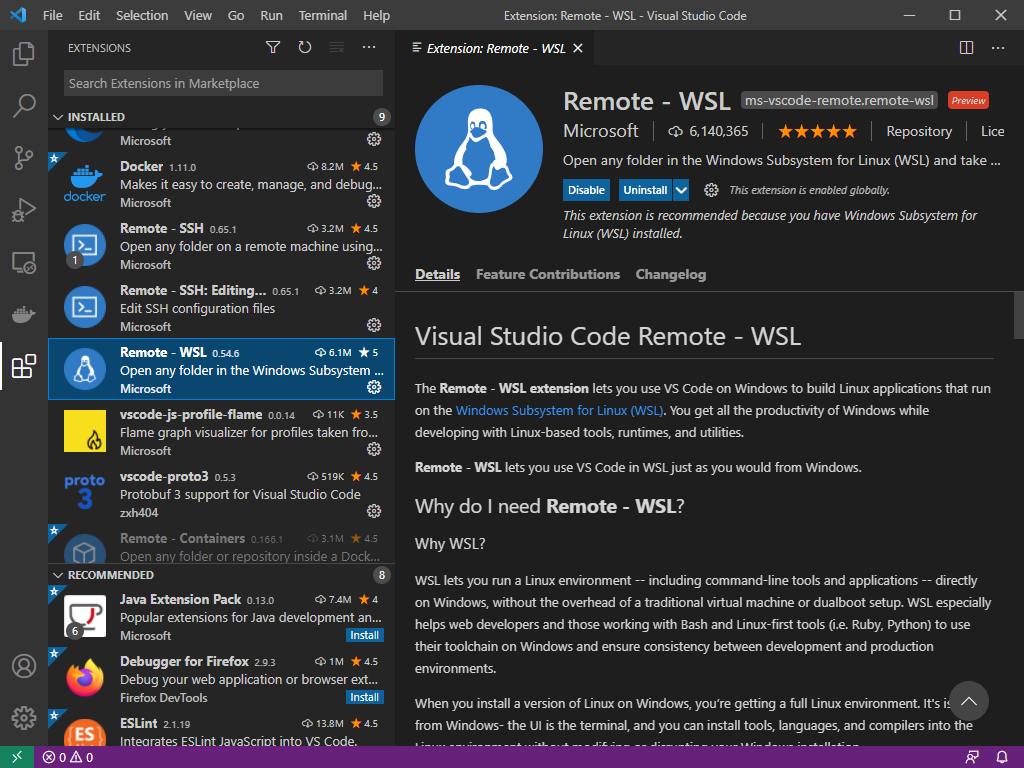This screenshot has width=1024, height=768.
Task: Select the Docker extension list item
Action: point(221,184)
